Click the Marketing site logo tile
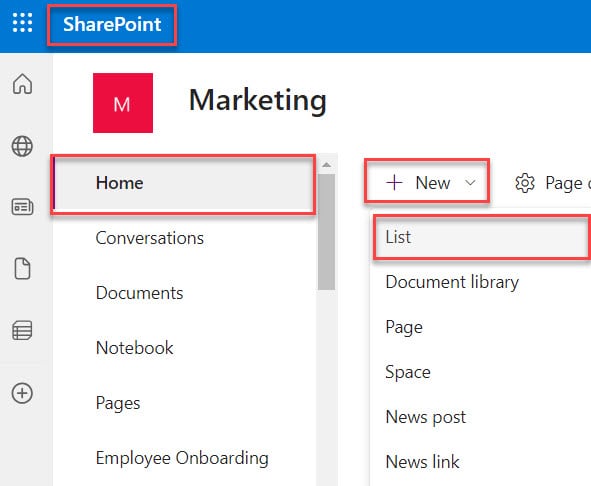 click(123, 103)
